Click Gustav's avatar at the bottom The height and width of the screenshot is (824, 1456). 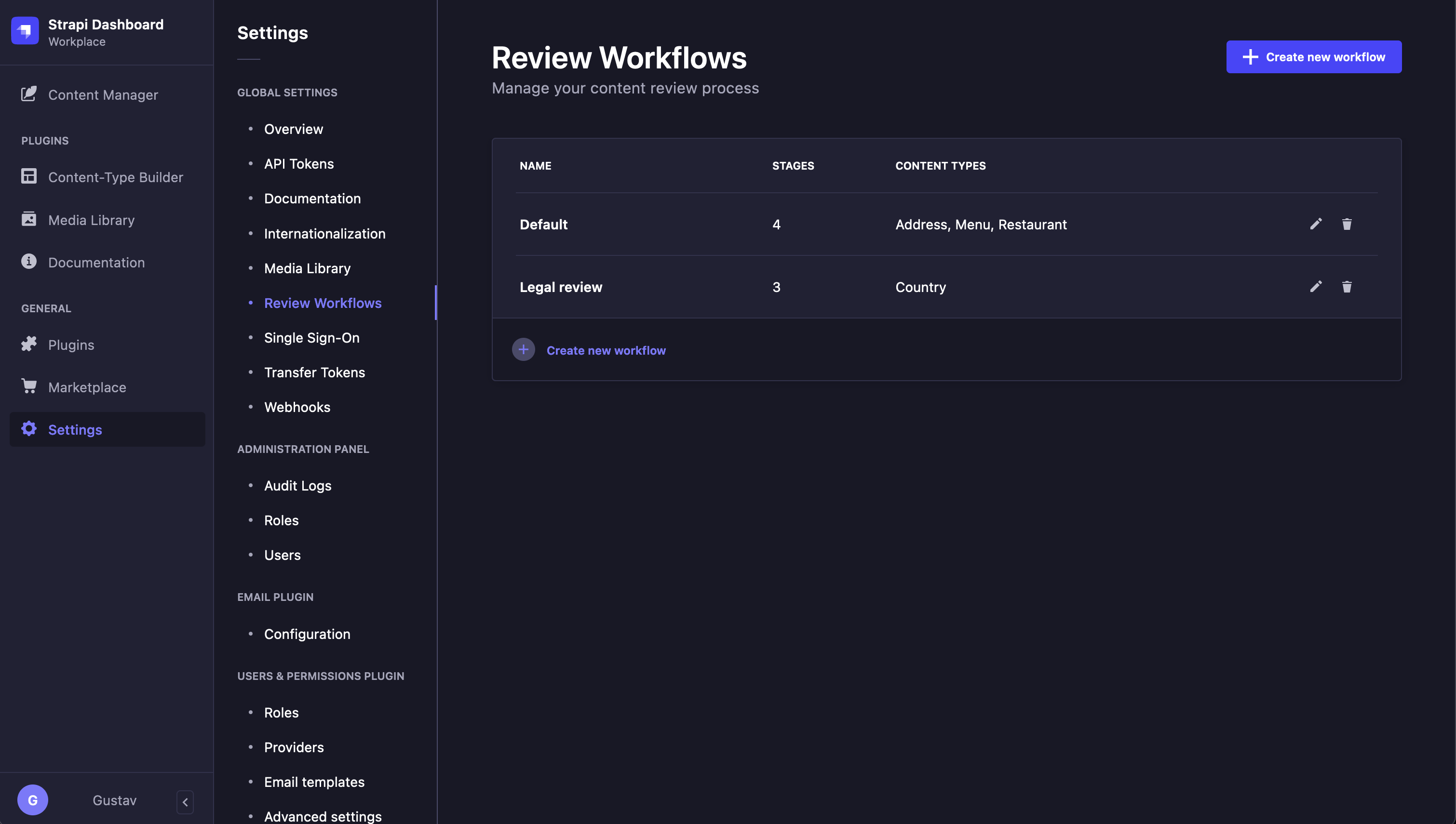(x=33, y=799)
